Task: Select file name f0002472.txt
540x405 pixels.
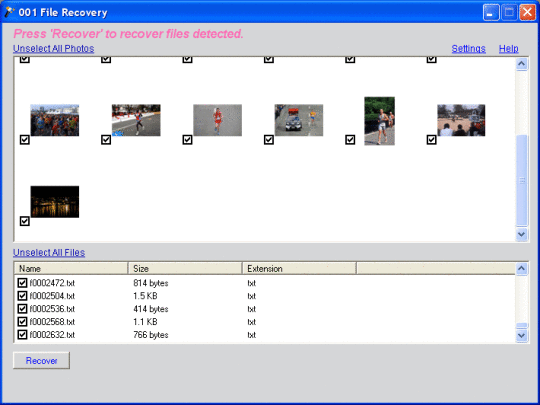Action: [52, 283]
